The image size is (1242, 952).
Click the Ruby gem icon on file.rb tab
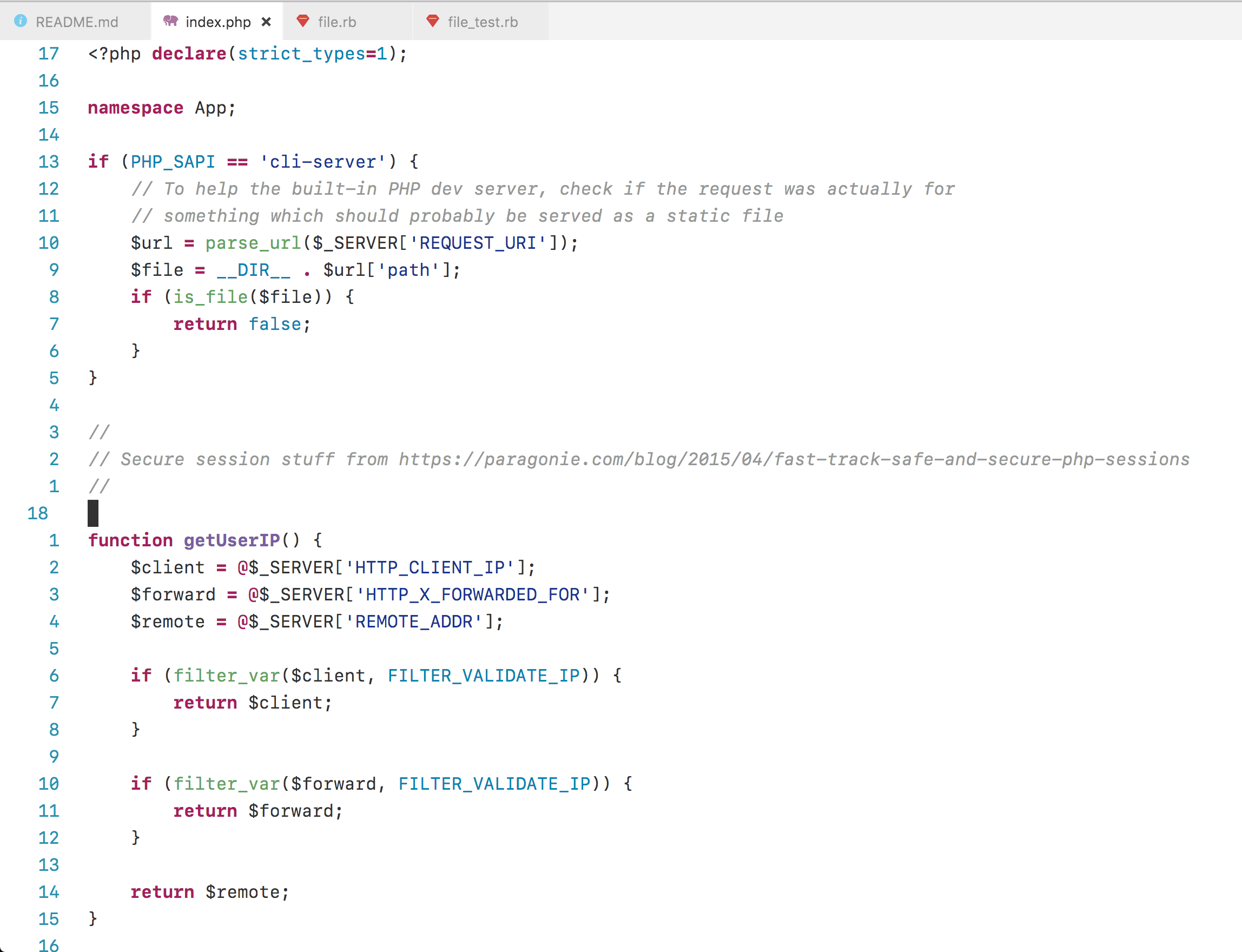(303, 21)
